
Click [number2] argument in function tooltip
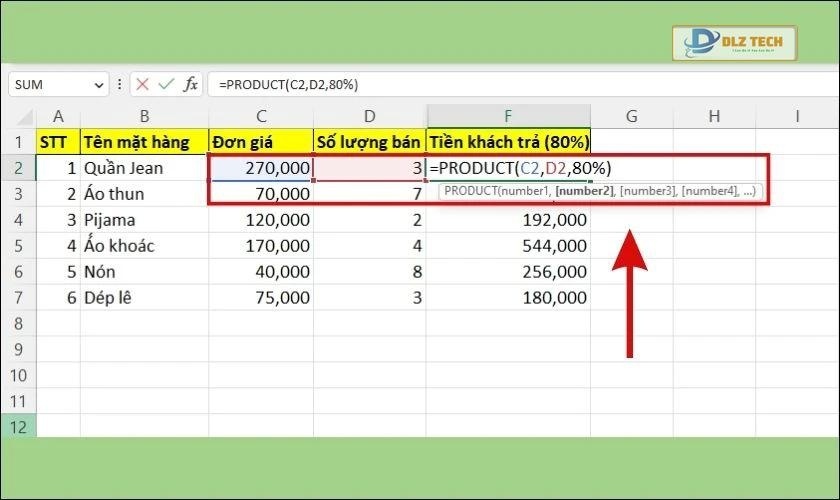(585, 191)
